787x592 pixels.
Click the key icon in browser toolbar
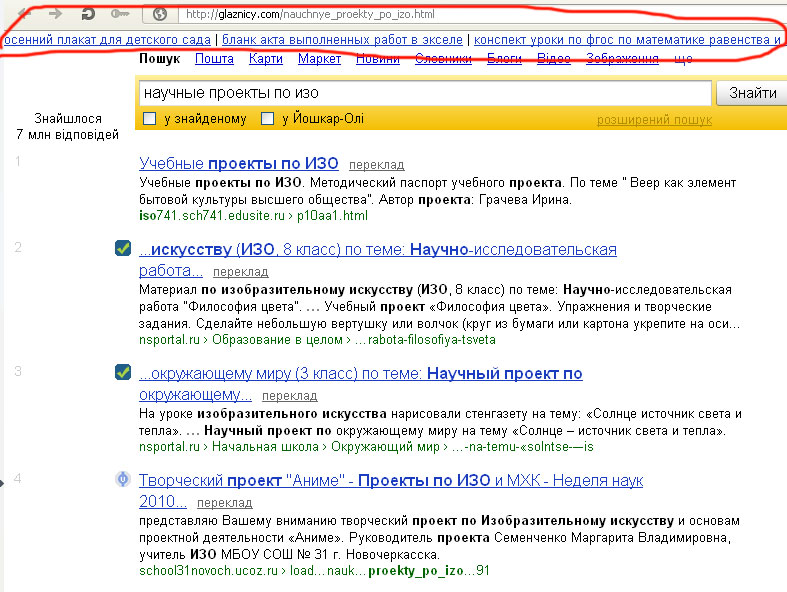point(120,14)
